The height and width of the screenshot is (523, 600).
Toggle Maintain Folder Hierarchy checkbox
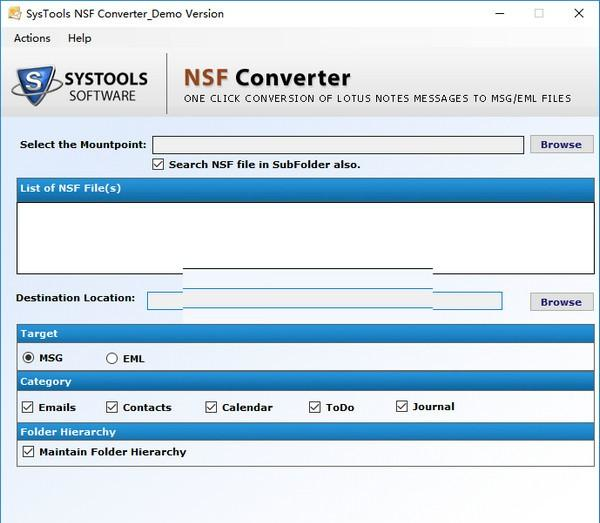28,451
